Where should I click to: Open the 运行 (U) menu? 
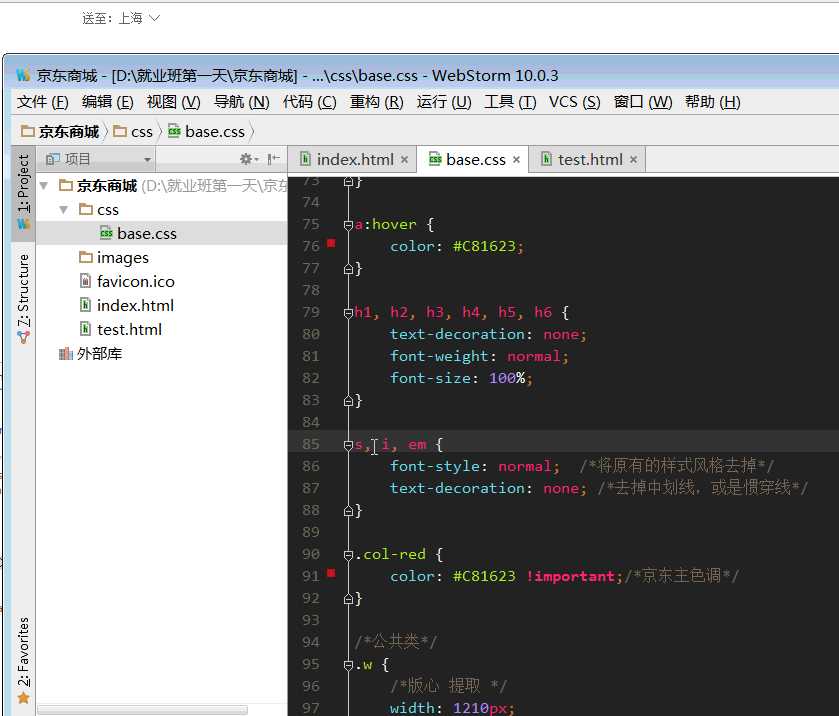(x=444, y=102)
